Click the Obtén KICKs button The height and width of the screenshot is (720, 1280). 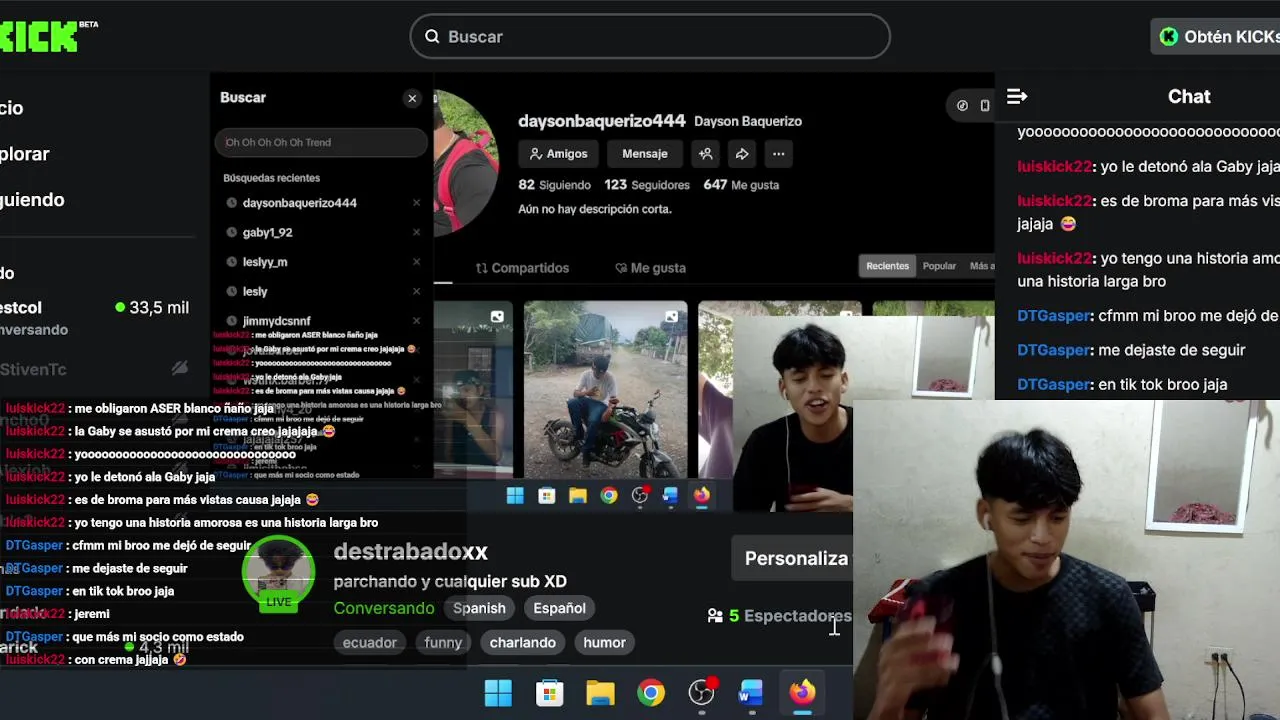[x=1218, y=36]
